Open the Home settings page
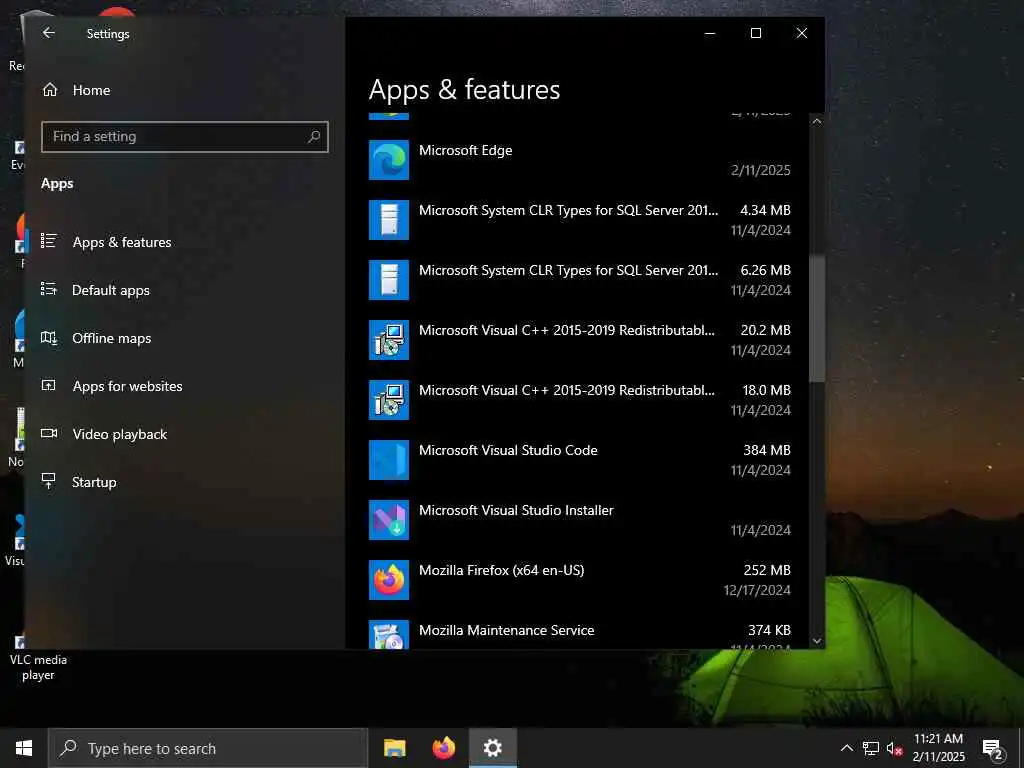The image size is (1024, 768). [185, 90]
